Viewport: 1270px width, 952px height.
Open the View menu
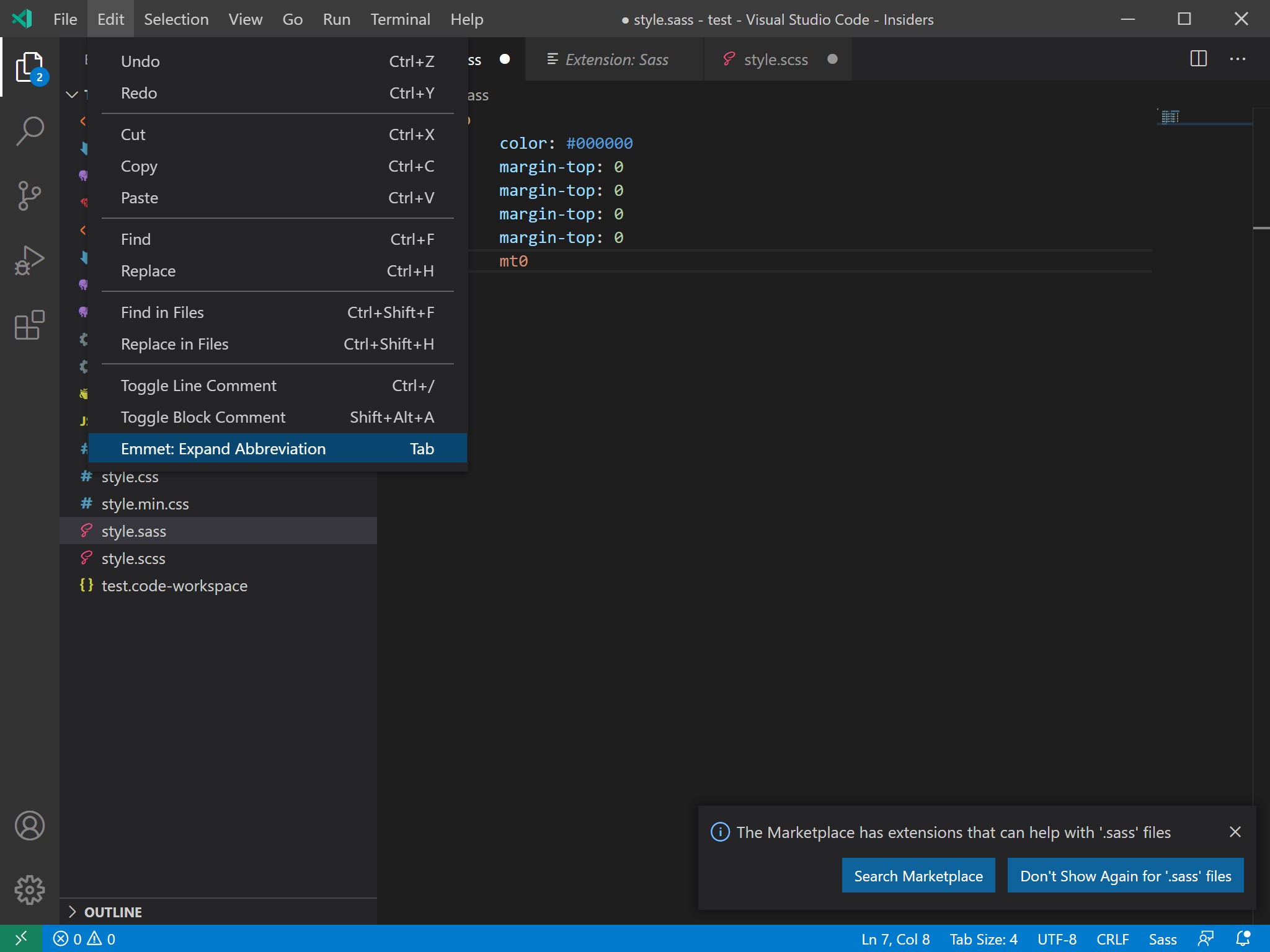[x=246, y=19]
